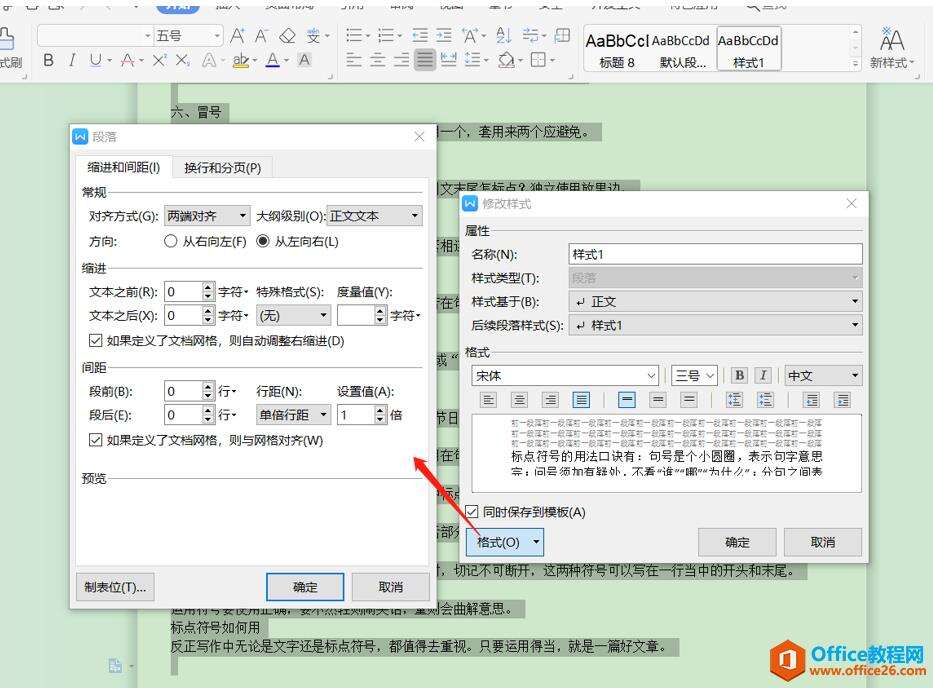
Task: Click the New Style (新样式) icon
Action: (890, 47)
